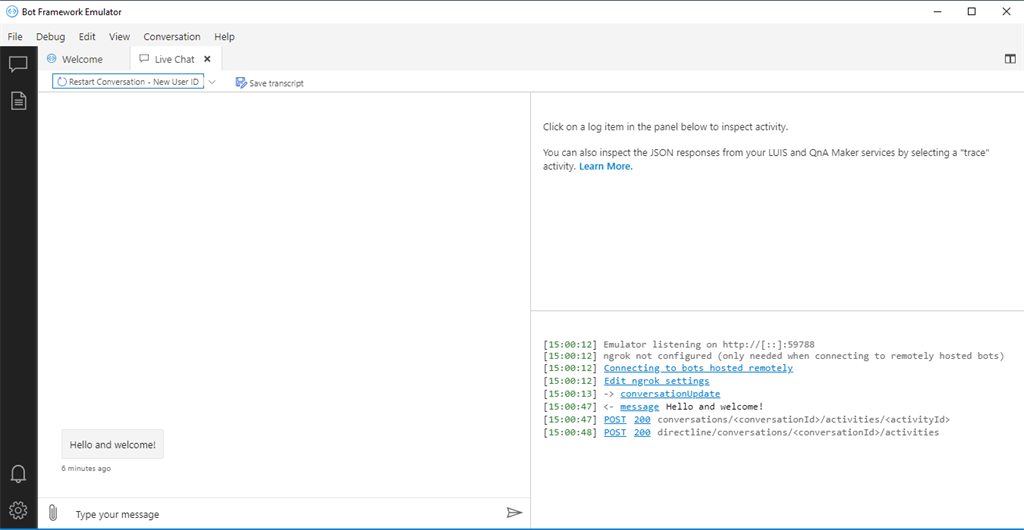The image size is (1024, 530).
Task: Click Restart Conversation - New User ID button
Action: [x=128, y=82]
